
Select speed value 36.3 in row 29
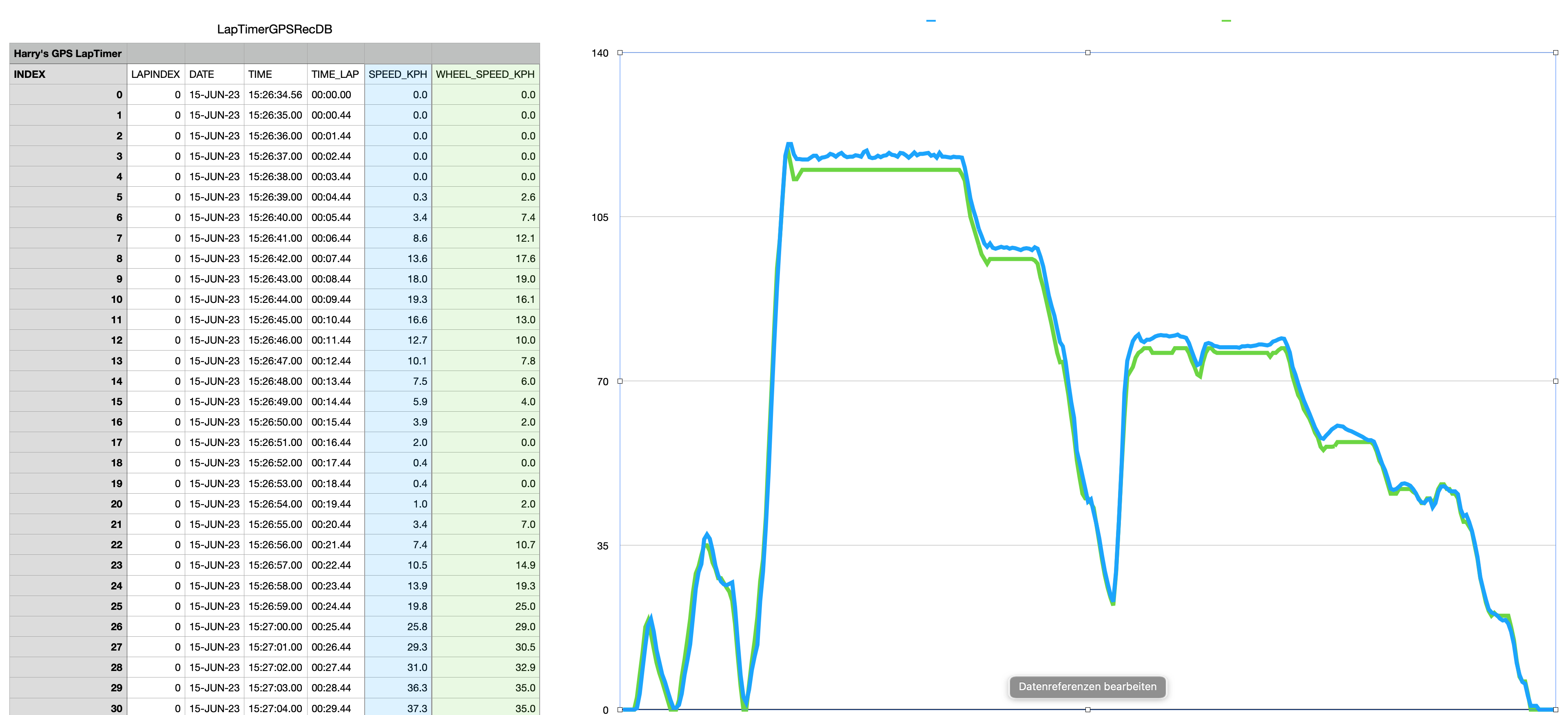398,688
